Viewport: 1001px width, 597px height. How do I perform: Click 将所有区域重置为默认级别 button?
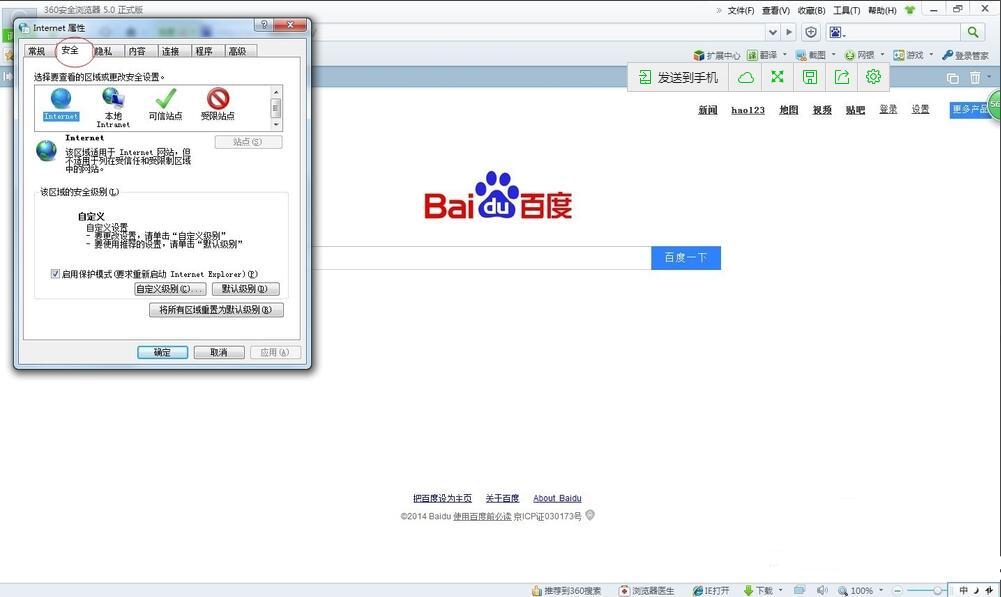pyautogui.click(x=216, y=310)
